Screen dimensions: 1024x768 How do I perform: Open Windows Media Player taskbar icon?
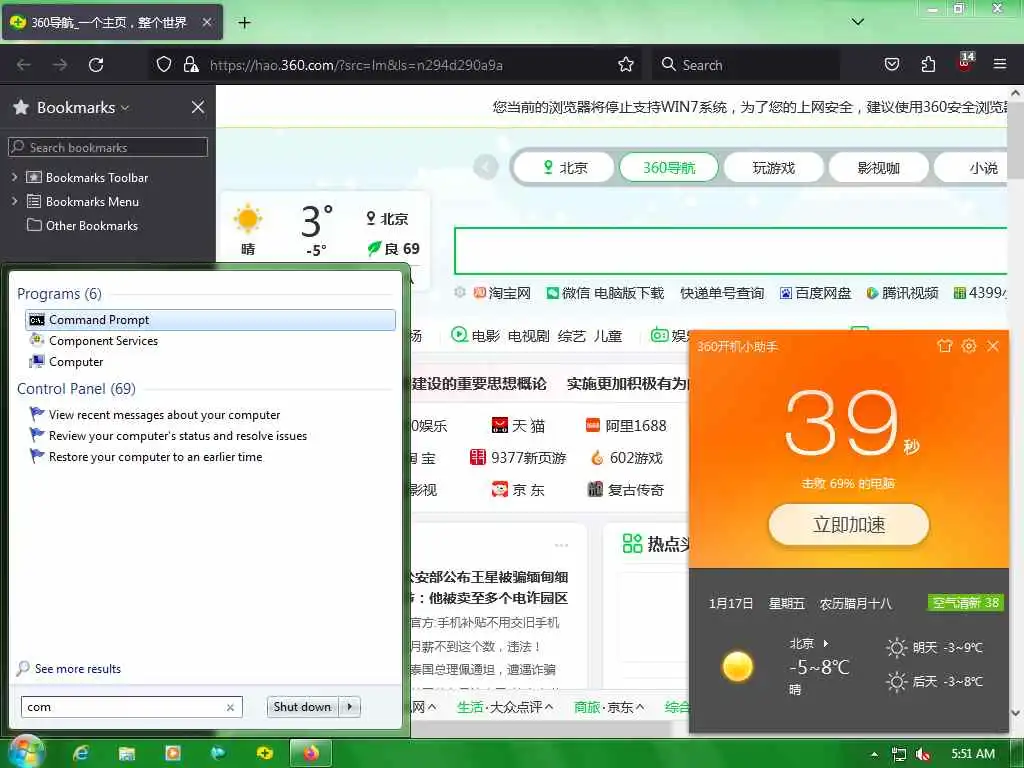[x=173, y=753]
